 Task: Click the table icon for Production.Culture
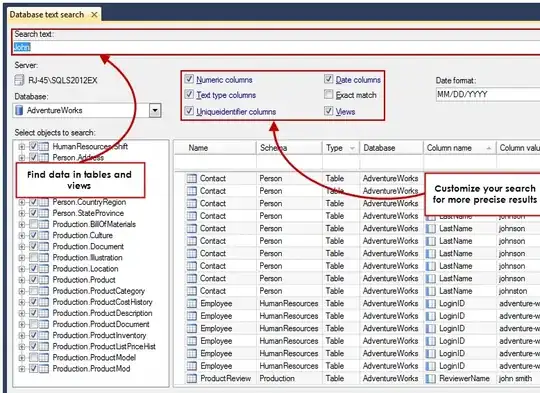pos(44,236)
